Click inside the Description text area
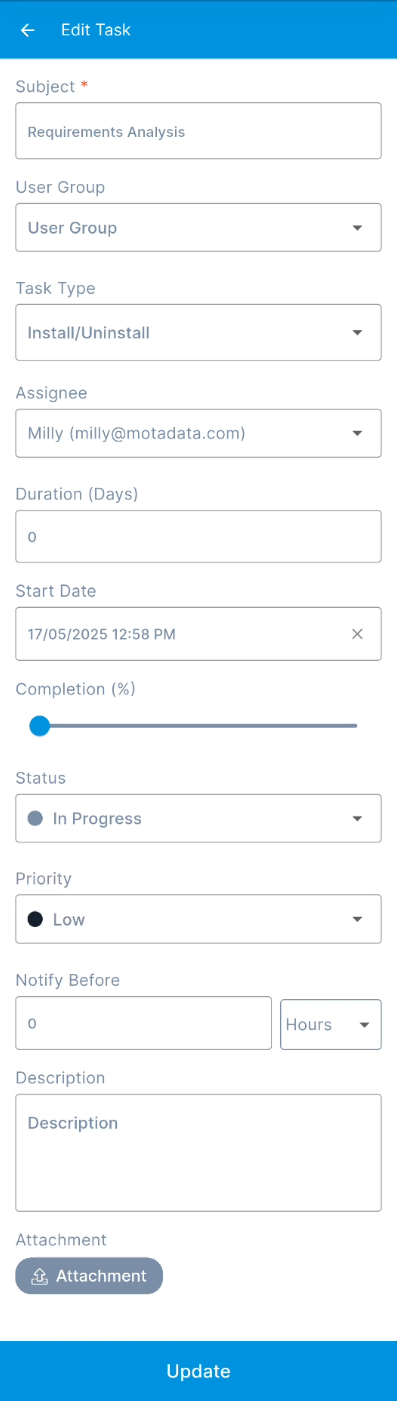The width and height of the screenshot is (397, 1401). (x=198, y=1153)
